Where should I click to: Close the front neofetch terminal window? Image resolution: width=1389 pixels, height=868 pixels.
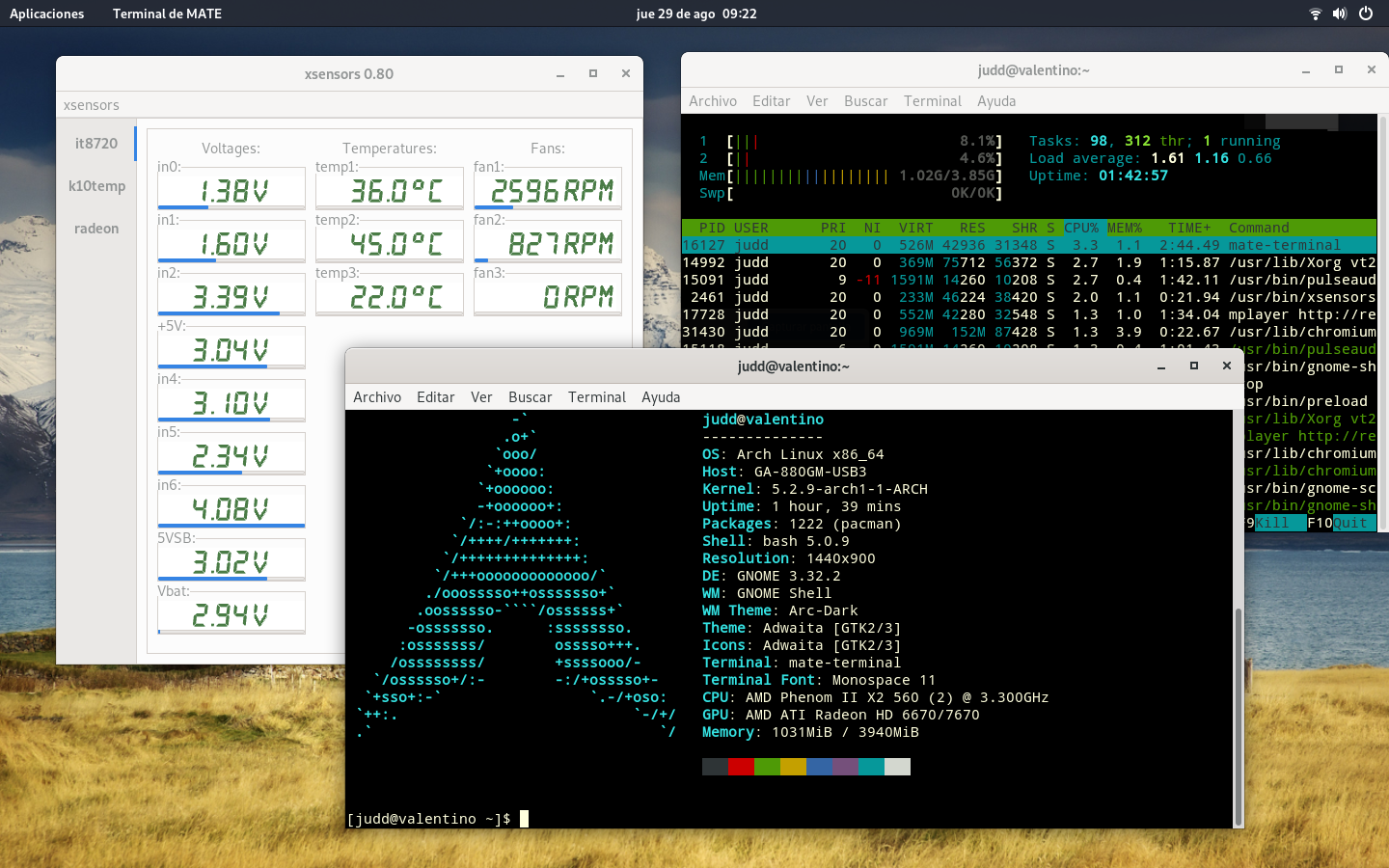click(x=1227, y=366)
